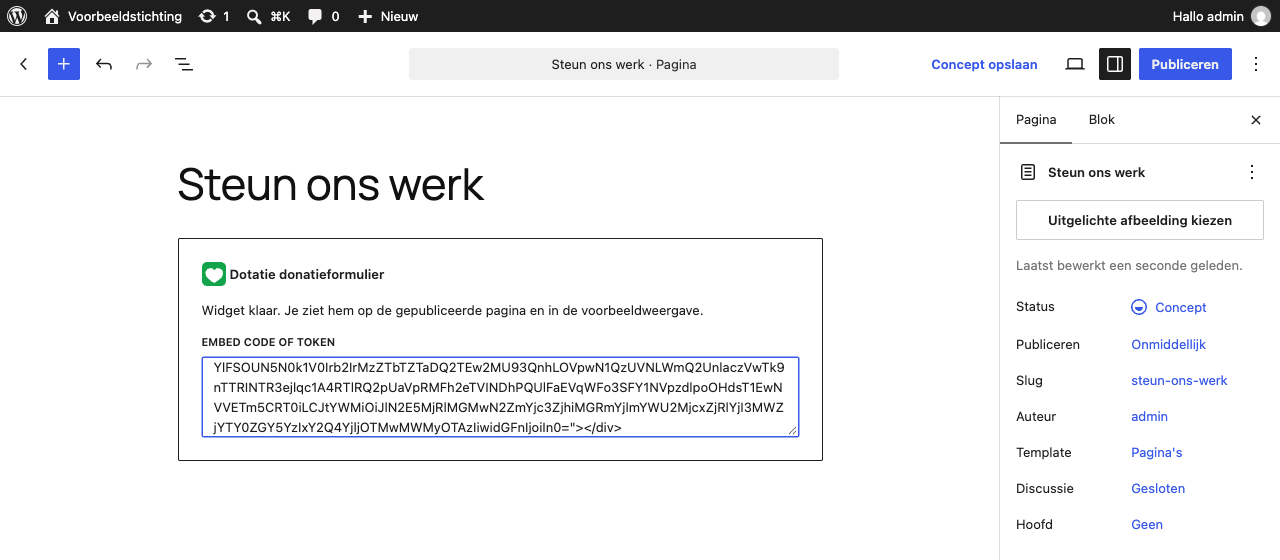Screen dimensions: 1280x560
Task: Switch to the Blok tab
Action: [x=1102, y=120]
